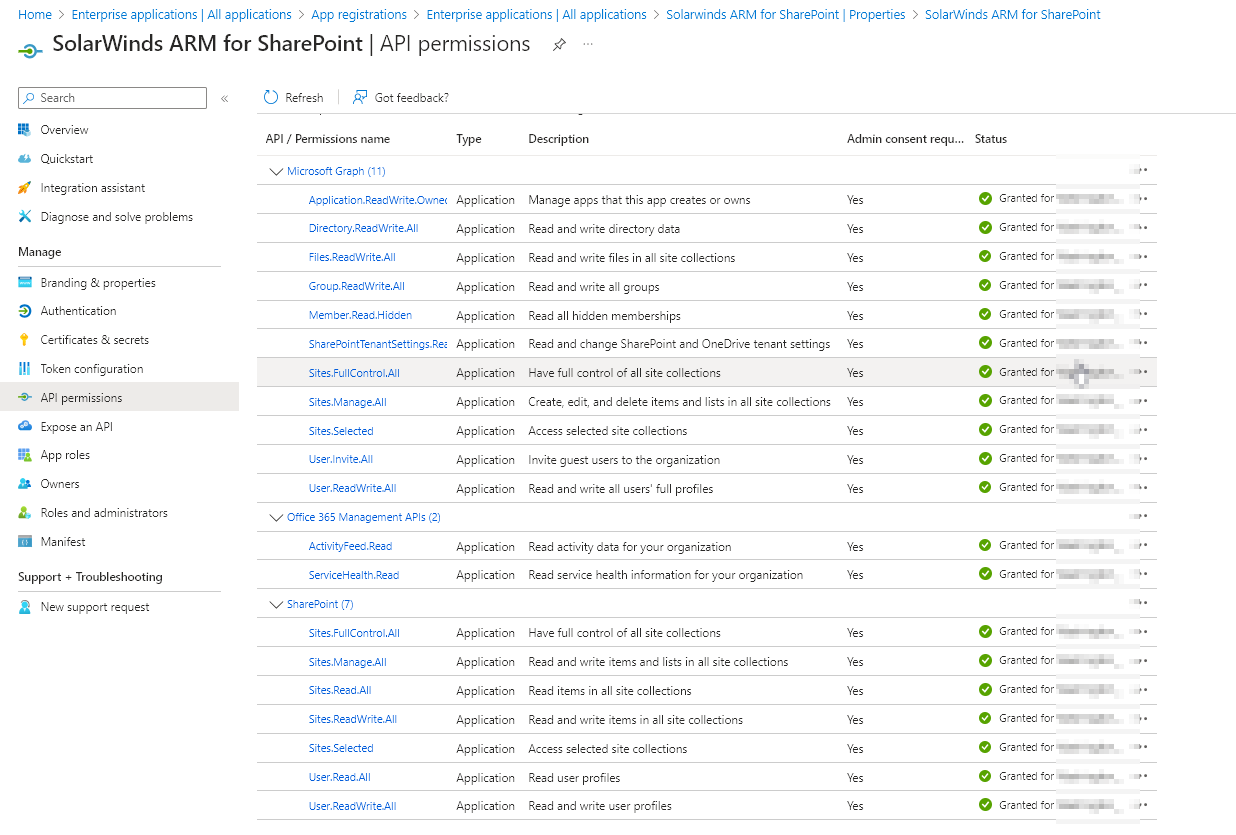
Task: Click the API permissions sidebar icon
Action: point(25,398)
